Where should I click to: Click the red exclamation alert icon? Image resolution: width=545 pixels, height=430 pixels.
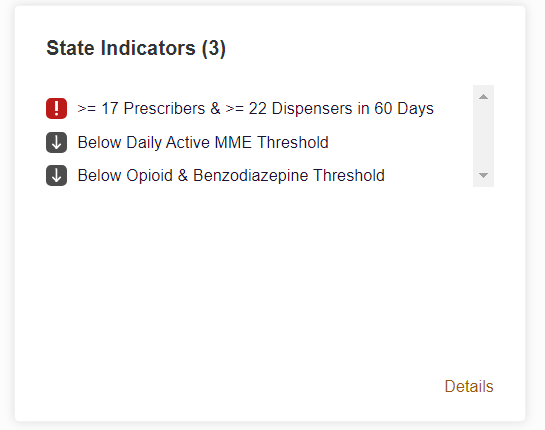[56, 108]
